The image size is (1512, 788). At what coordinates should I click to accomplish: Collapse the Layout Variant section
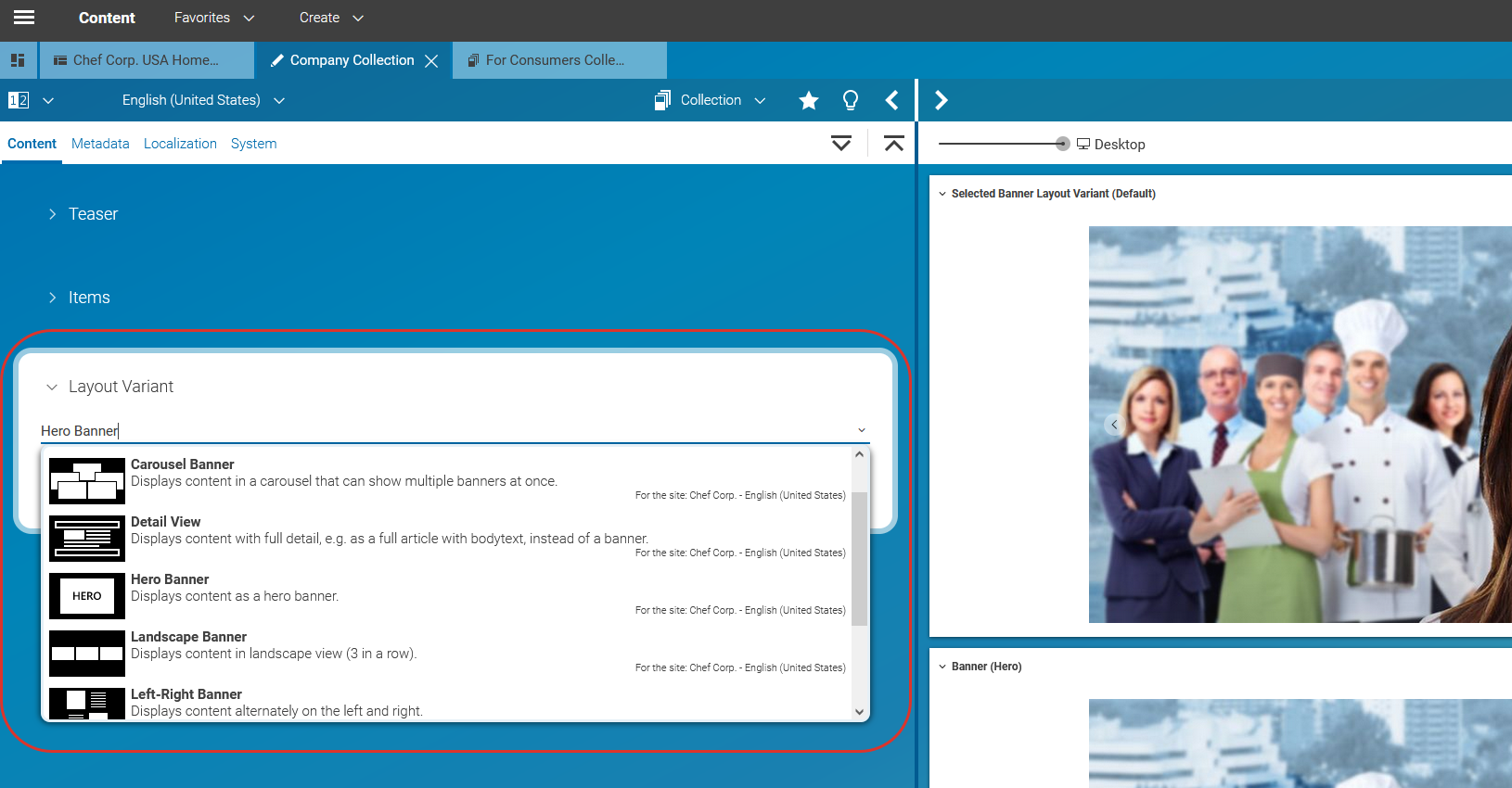point(52,387)
